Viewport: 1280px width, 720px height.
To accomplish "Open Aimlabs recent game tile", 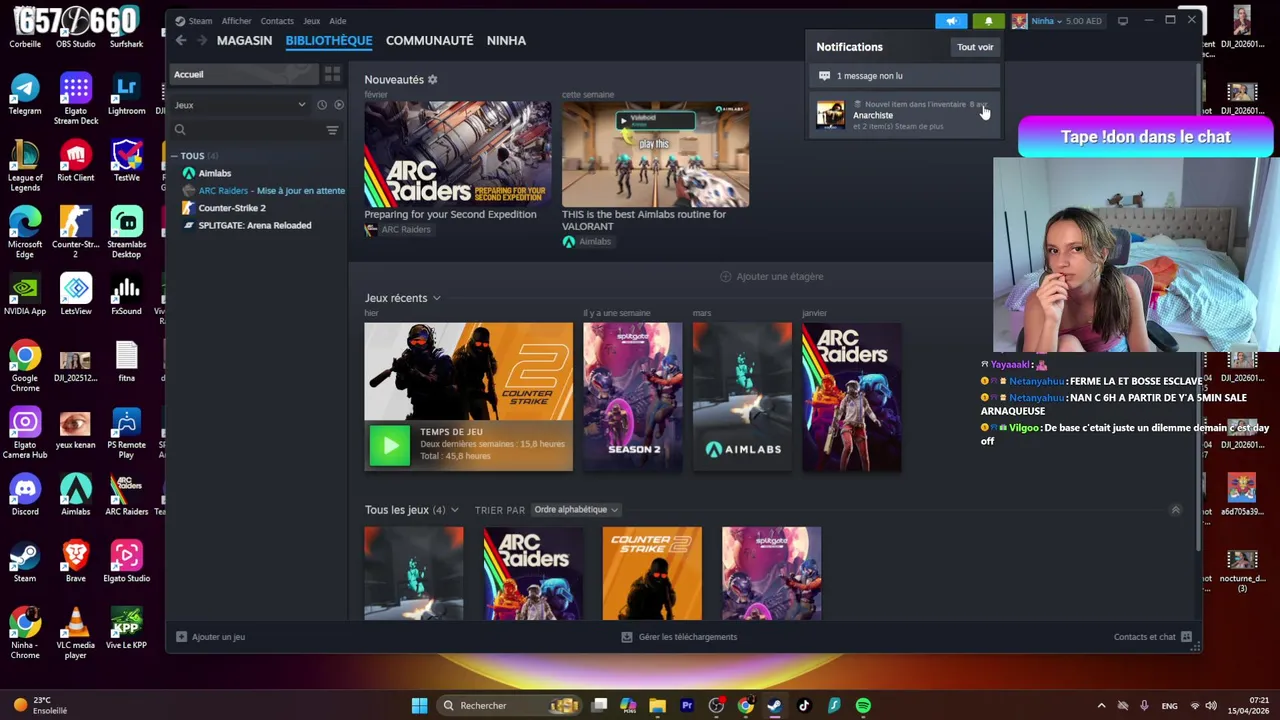I will (x=742, y=397).
